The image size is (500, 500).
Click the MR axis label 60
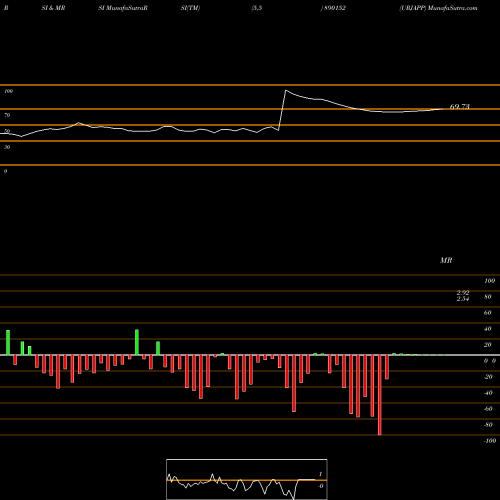pos(487,313)
